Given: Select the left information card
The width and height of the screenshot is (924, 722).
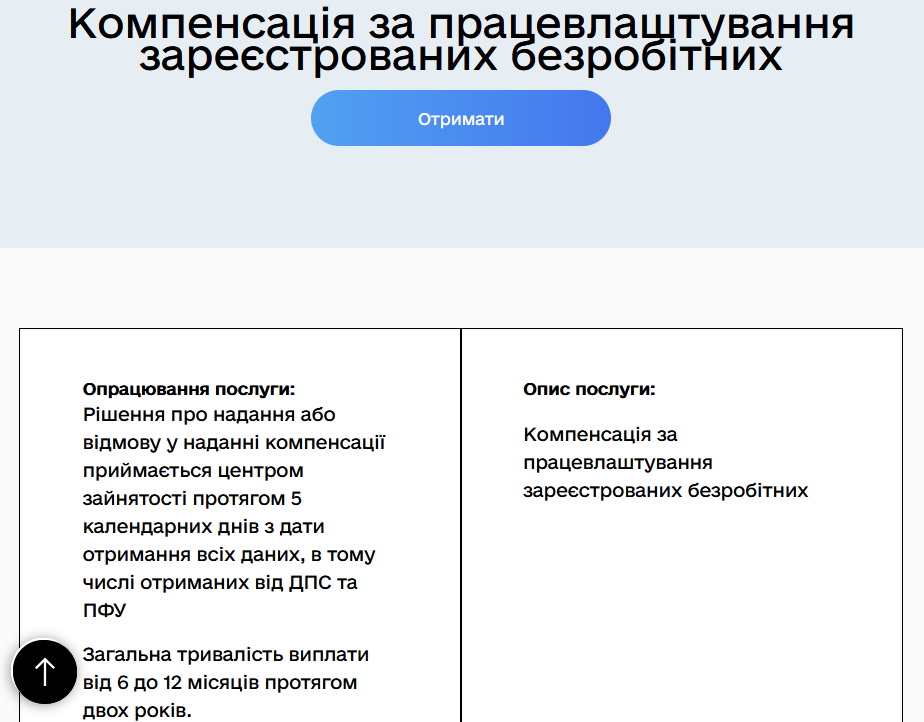Looking at the screenshot, I should point(240,520).
